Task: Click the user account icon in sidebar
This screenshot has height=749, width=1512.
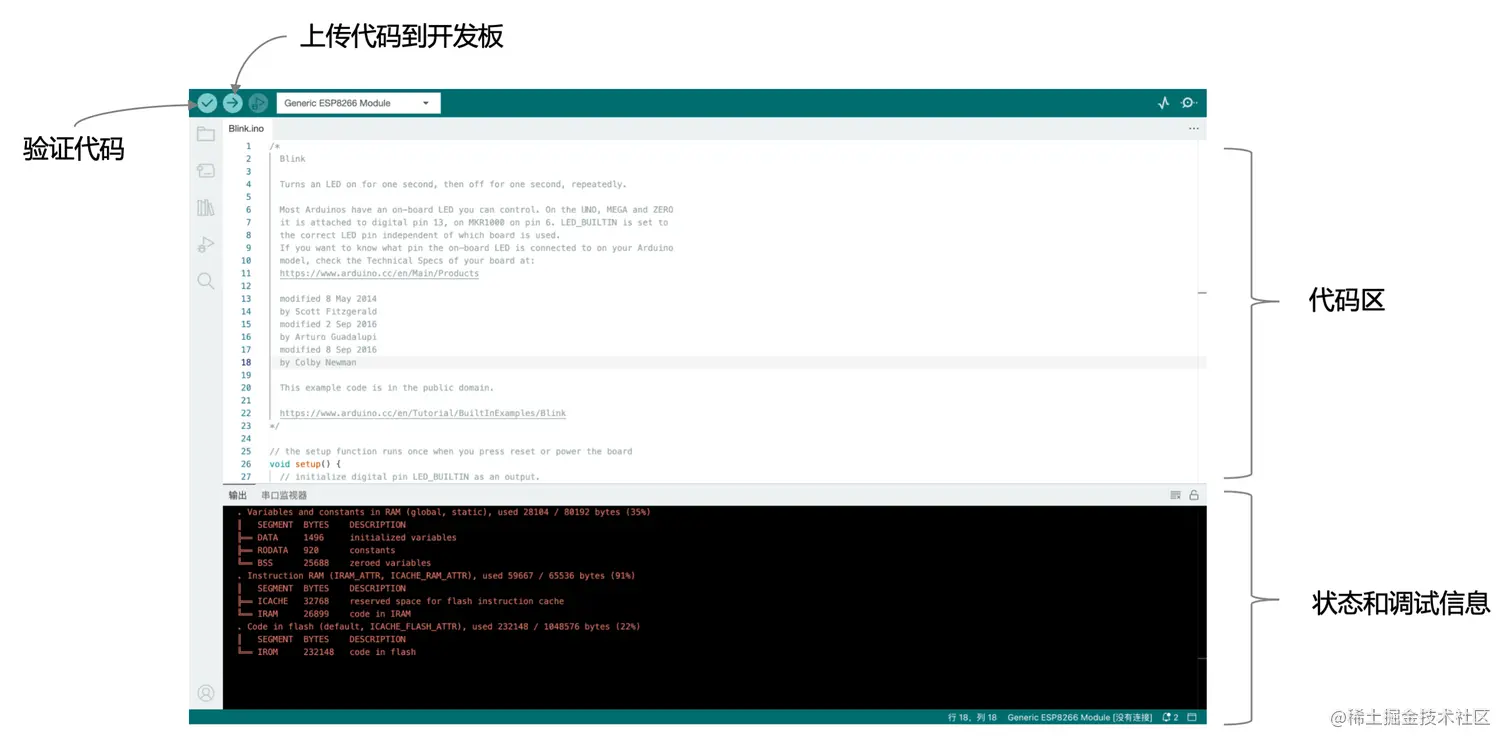Action: pos(206,693)
